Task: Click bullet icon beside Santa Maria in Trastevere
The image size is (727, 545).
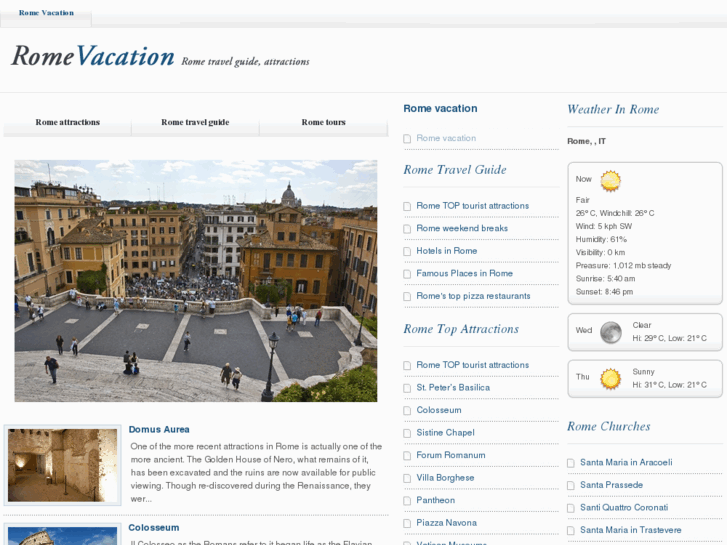Action: point(571,531)
